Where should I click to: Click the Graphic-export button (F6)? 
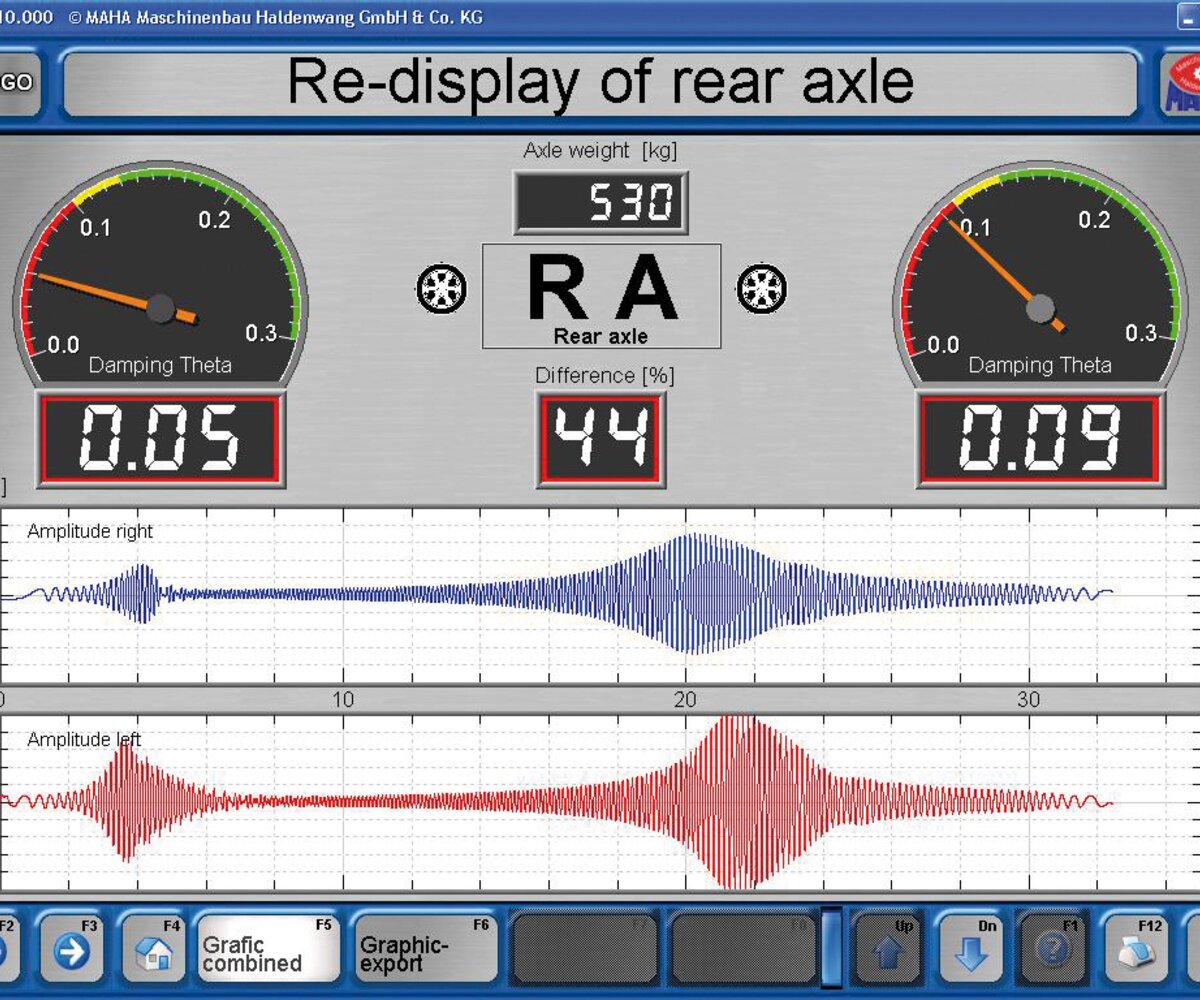424,952
